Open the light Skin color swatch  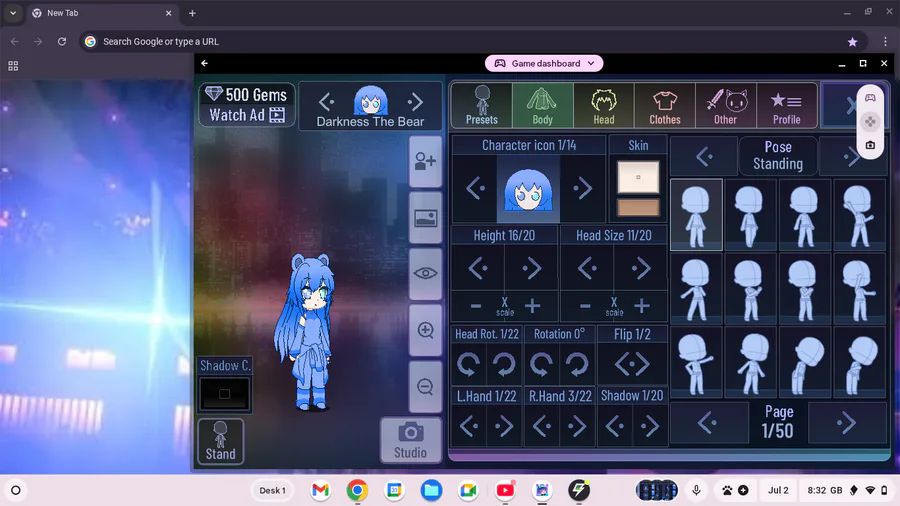[638, 177]
